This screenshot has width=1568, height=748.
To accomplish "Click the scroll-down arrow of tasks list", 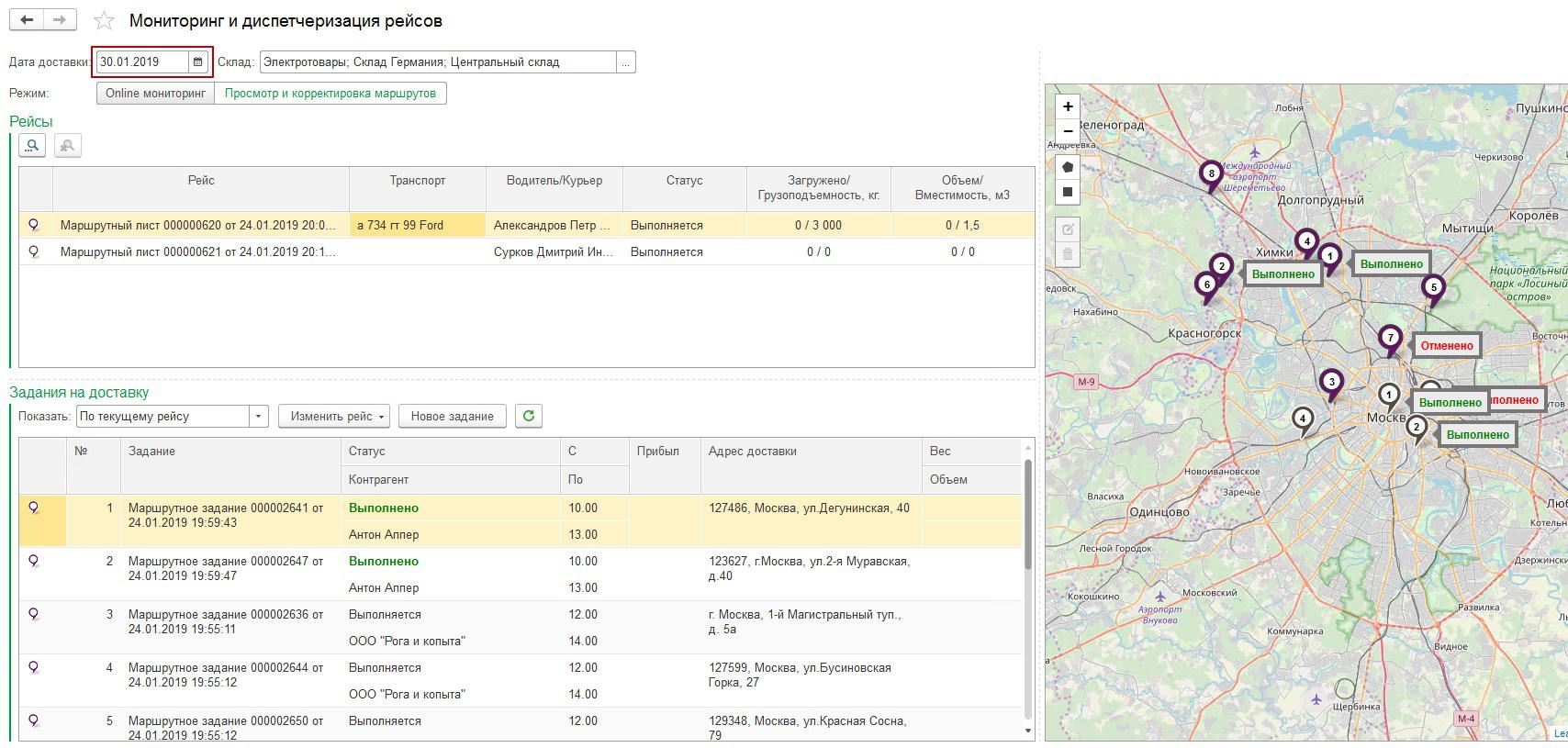I will [1027, 731].
